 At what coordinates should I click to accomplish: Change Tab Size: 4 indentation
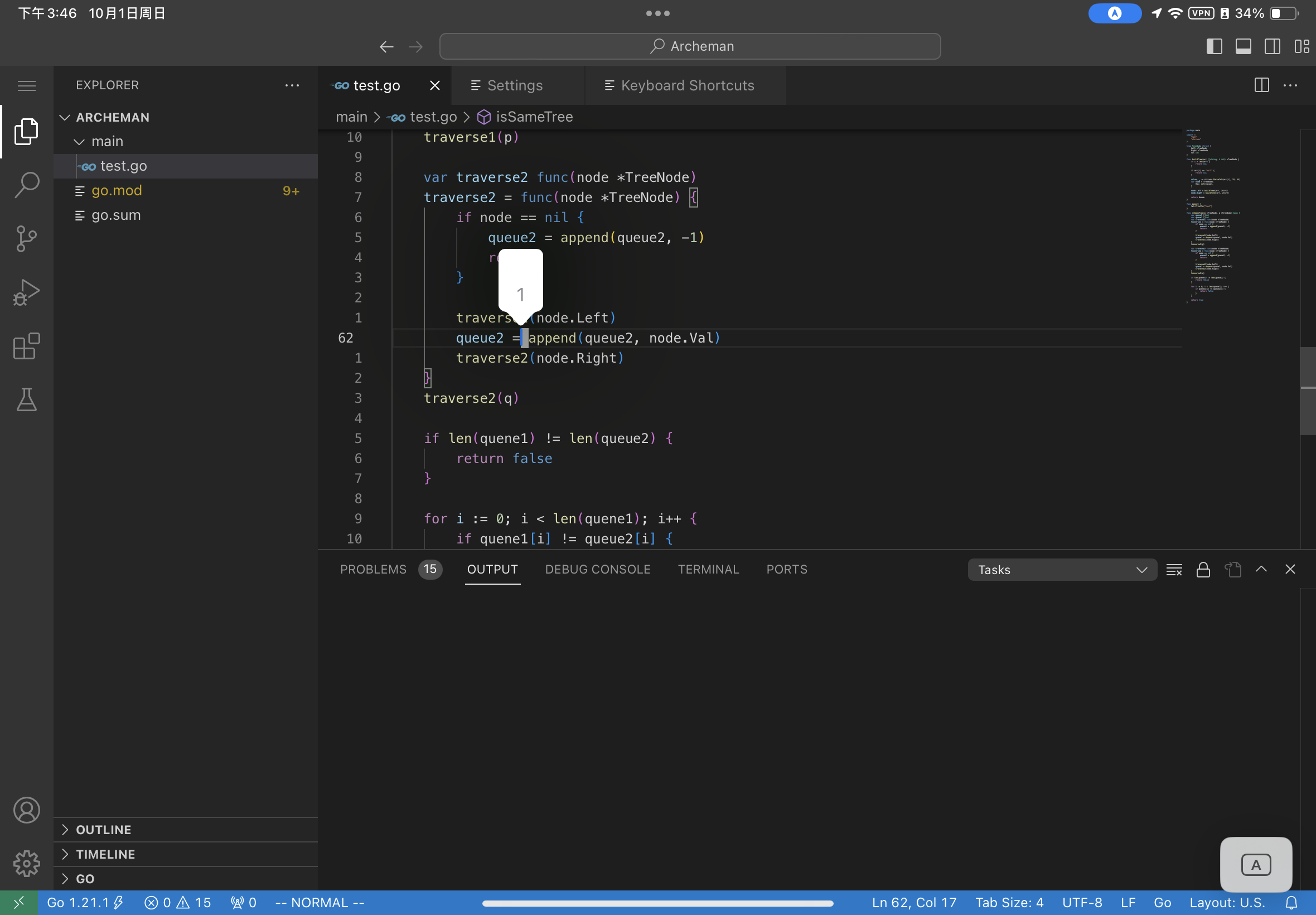pyautogui.click(x=1009, y=903)
